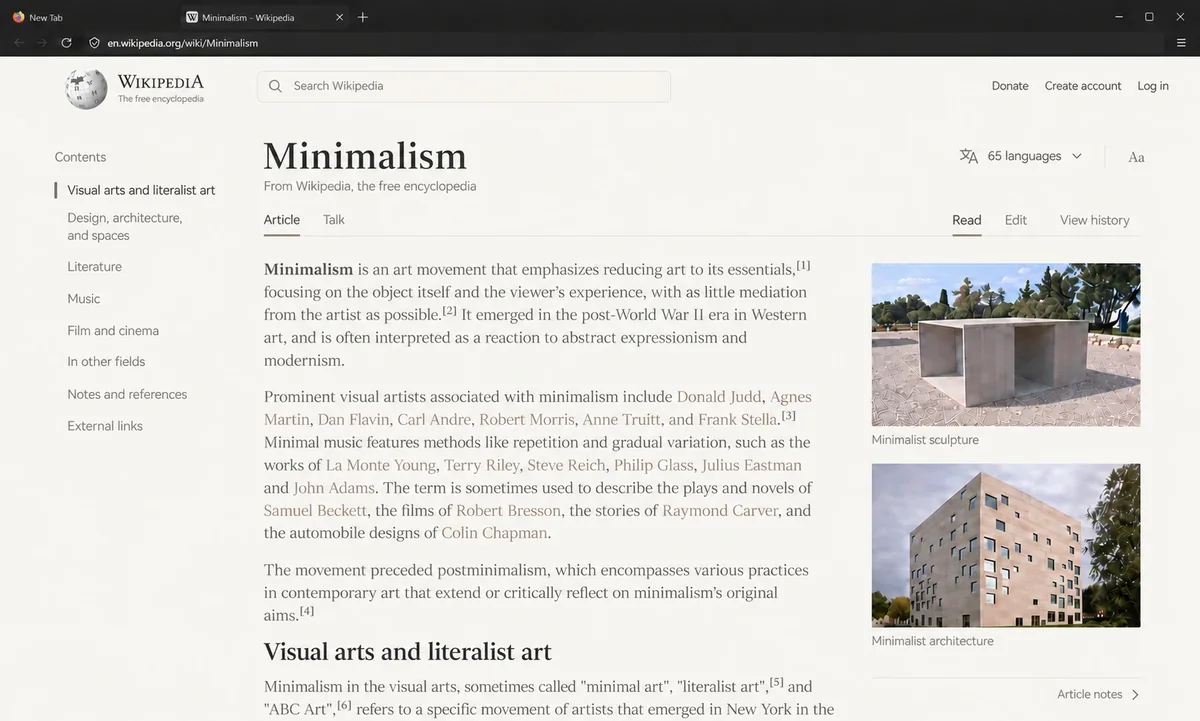Click the browser address bar URL
Viewport: 1200px width, 721px height.
point(183,43)
